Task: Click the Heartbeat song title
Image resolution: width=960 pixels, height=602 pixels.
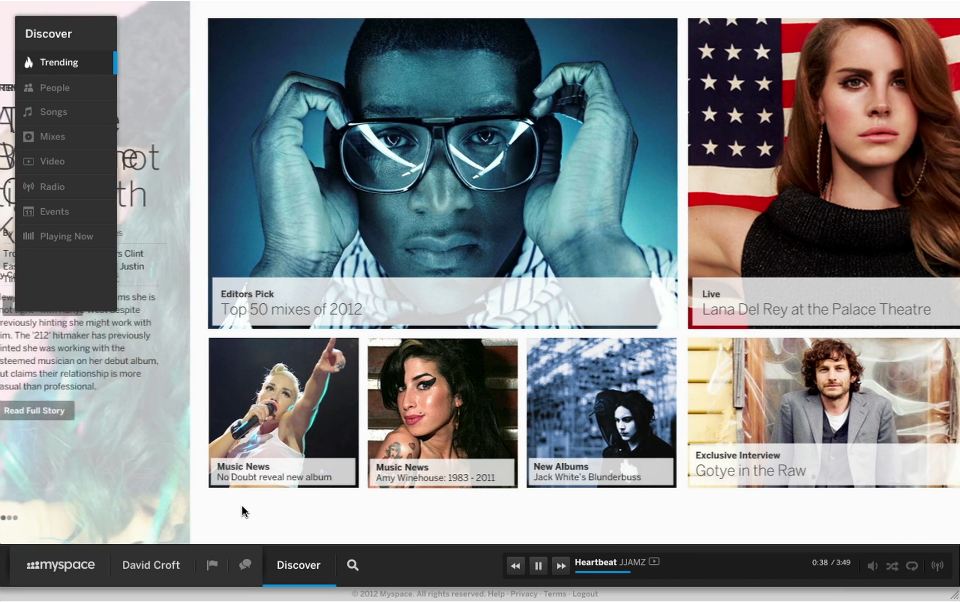Action: pos(596,562)
